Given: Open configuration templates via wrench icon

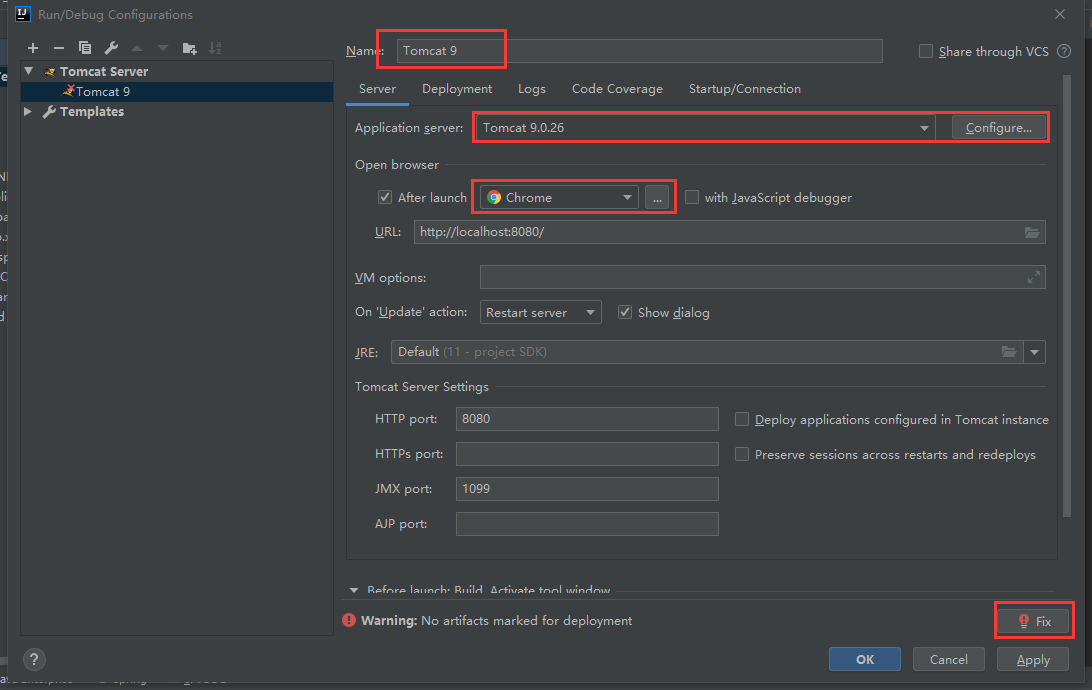Looking at the screenshot, I should point(110,47).
